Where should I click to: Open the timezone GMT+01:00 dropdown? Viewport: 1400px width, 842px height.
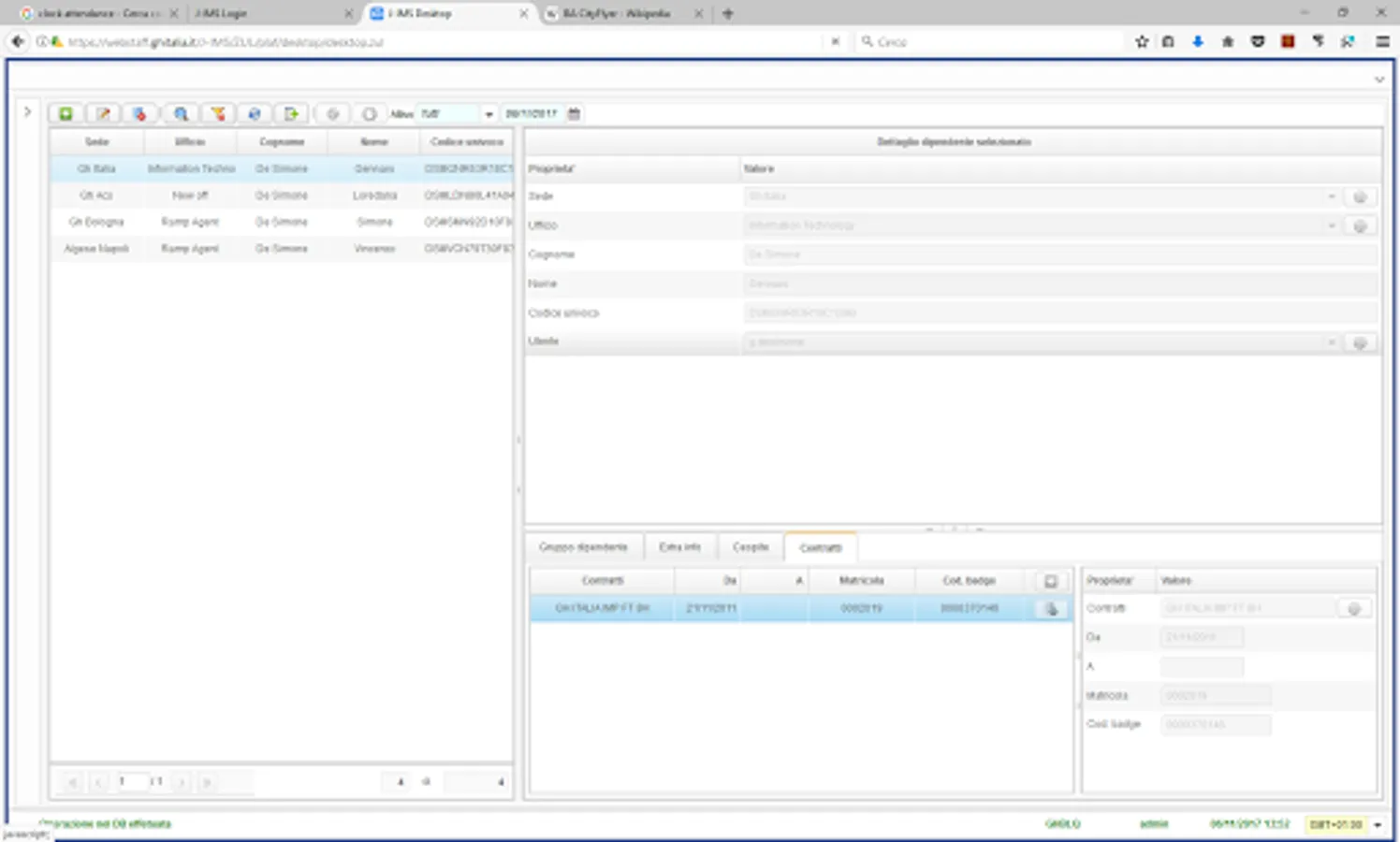[1378, 824]
